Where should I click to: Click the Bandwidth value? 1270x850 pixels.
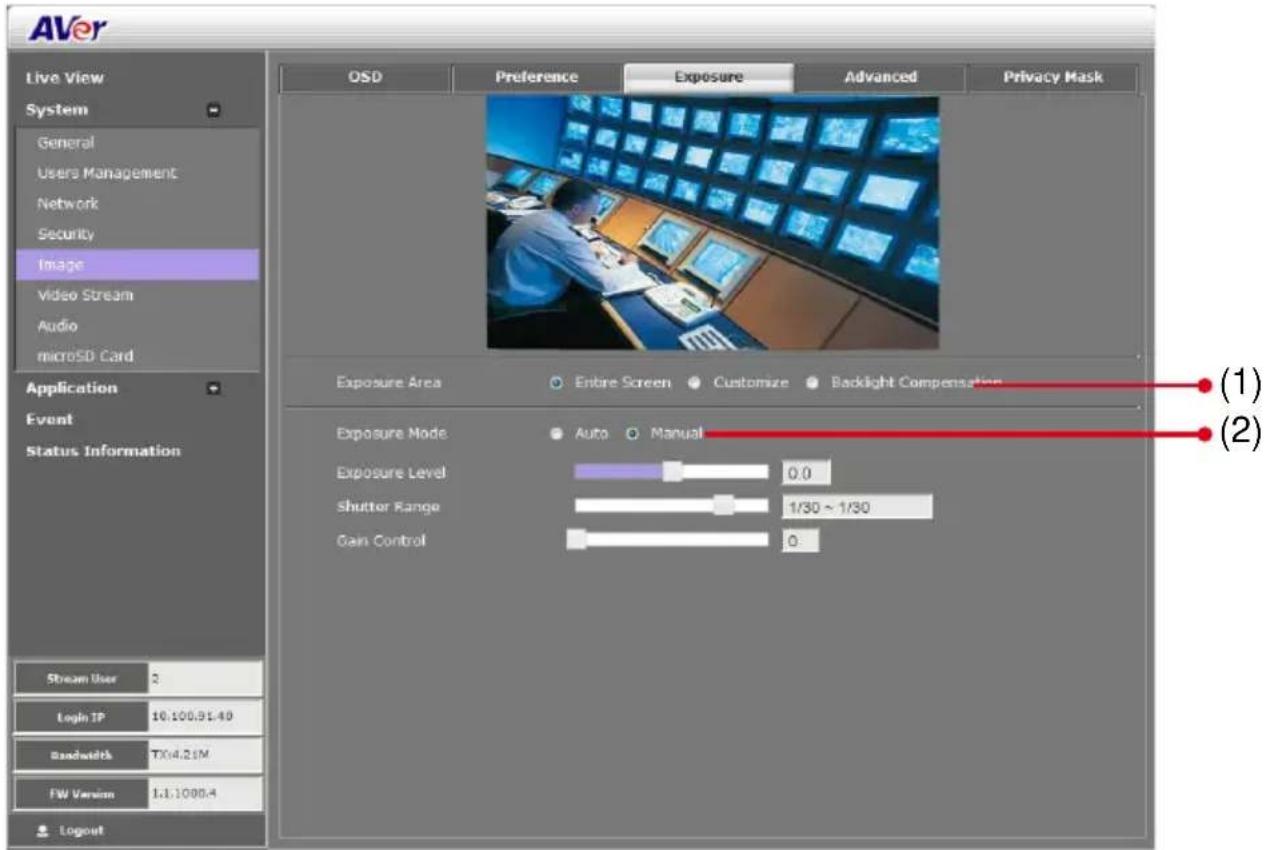click(x=205, y=755)
